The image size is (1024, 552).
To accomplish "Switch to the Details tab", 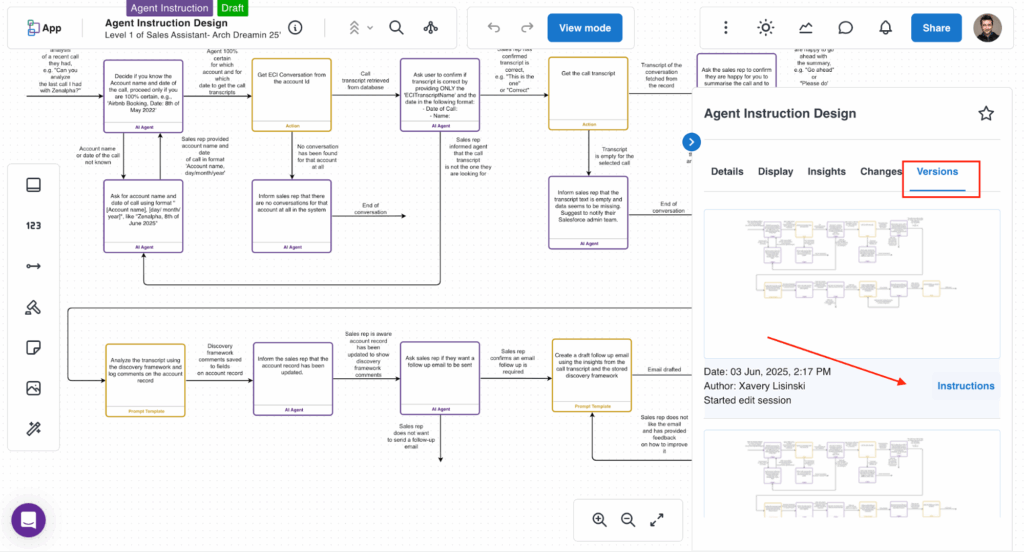I will (x=727, y=172).
